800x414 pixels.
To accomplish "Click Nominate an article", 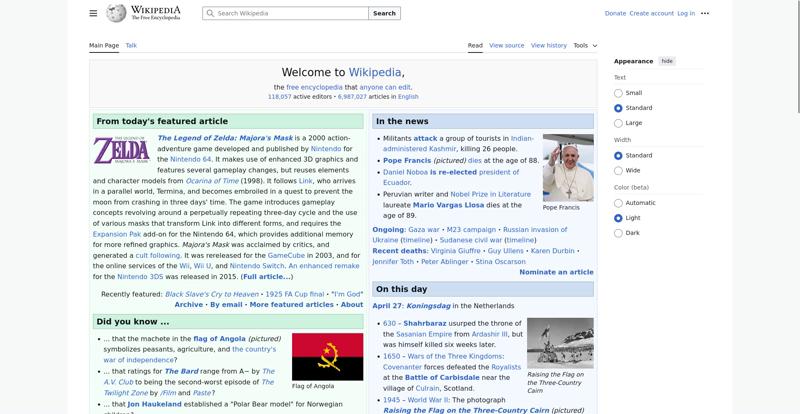I will (x=556, y=272).
